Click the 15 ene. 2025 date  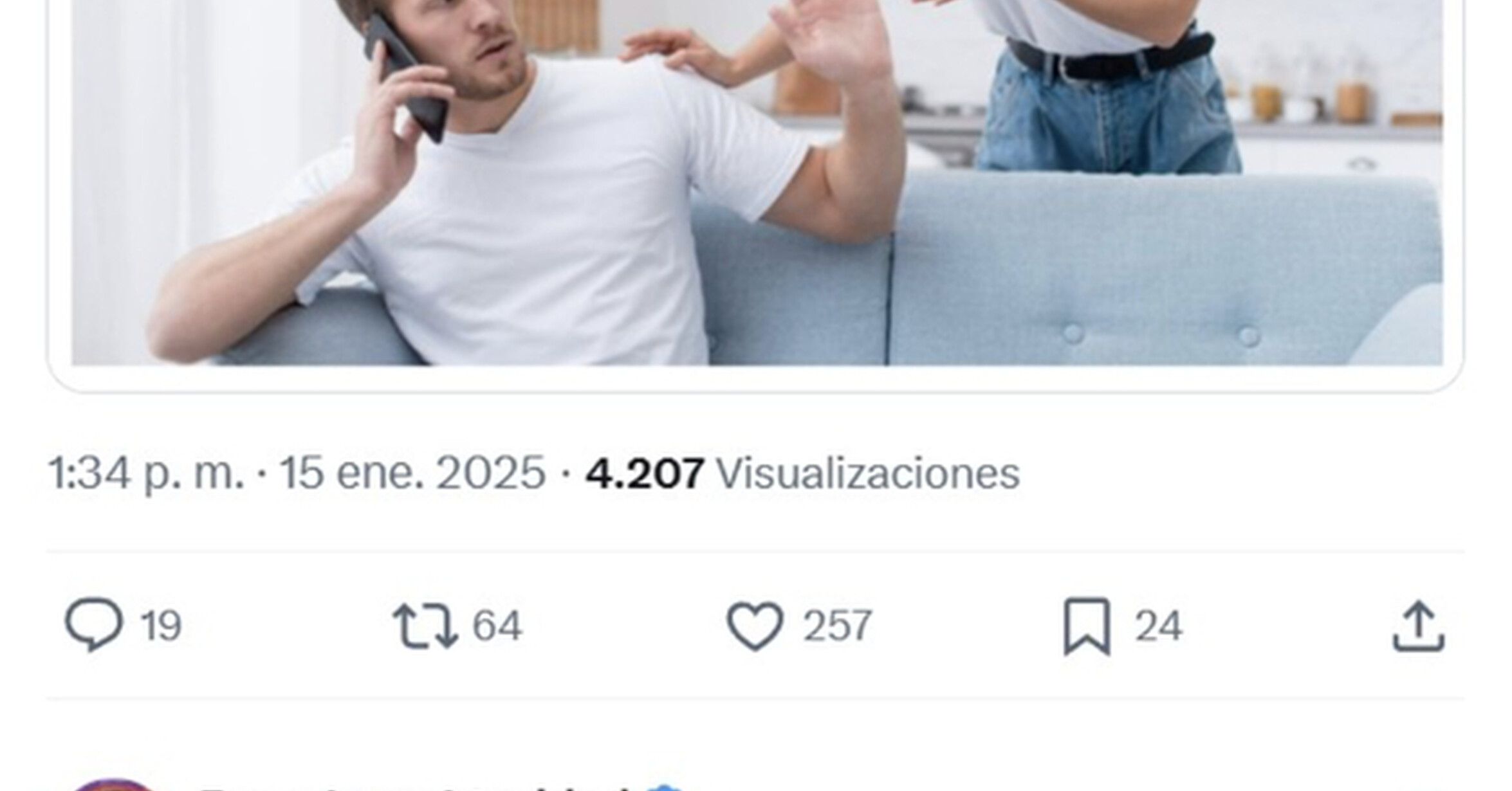pos(412,474)
